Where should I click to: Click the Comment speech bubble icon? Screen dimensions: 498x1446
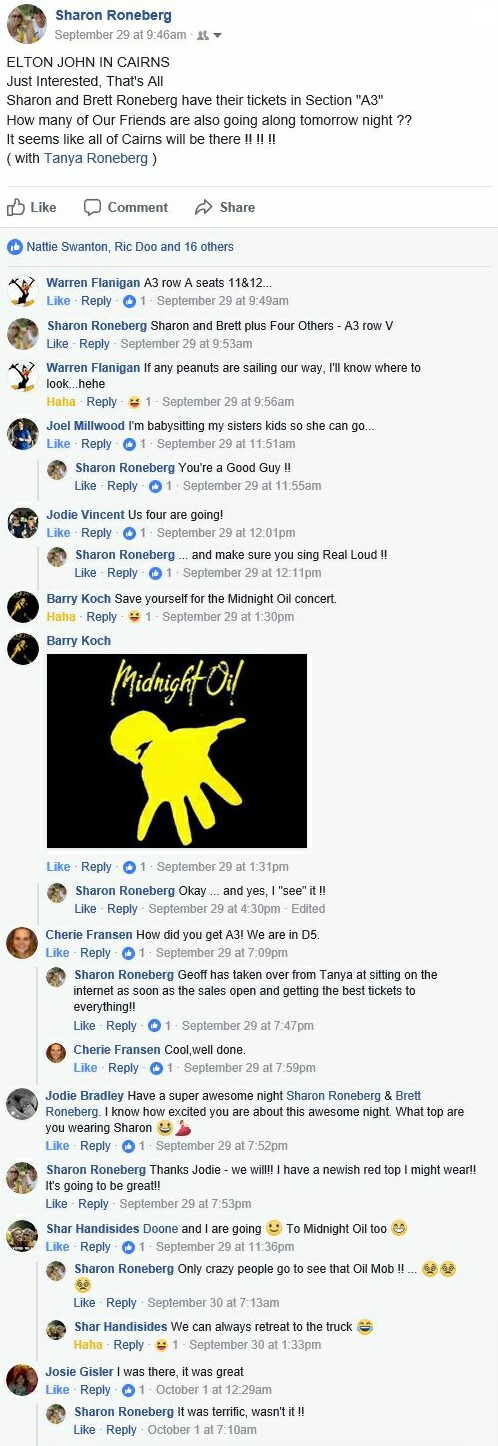point(92,207)
